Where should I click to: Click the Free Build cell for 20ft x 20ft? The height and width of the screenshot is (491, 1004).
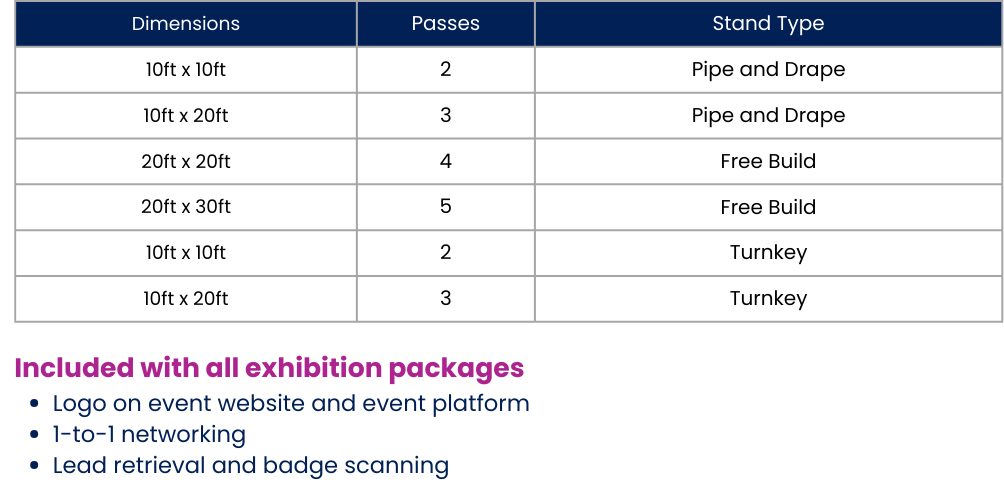[x=768, y=161]
